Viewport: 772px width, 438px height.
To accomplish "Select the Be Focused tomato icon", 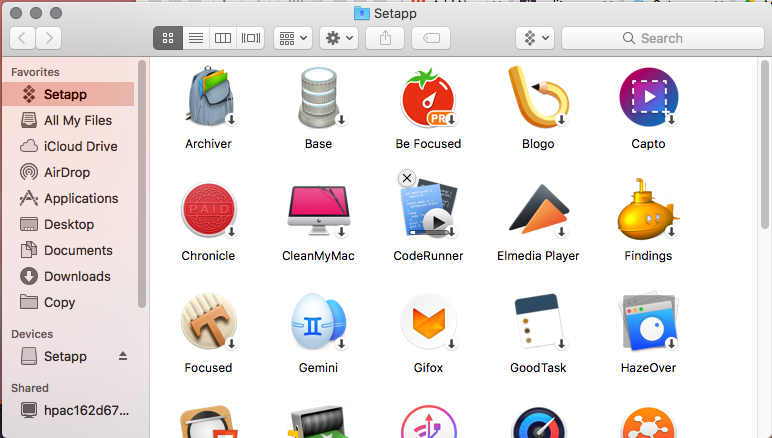I will (x=428, y=98).
